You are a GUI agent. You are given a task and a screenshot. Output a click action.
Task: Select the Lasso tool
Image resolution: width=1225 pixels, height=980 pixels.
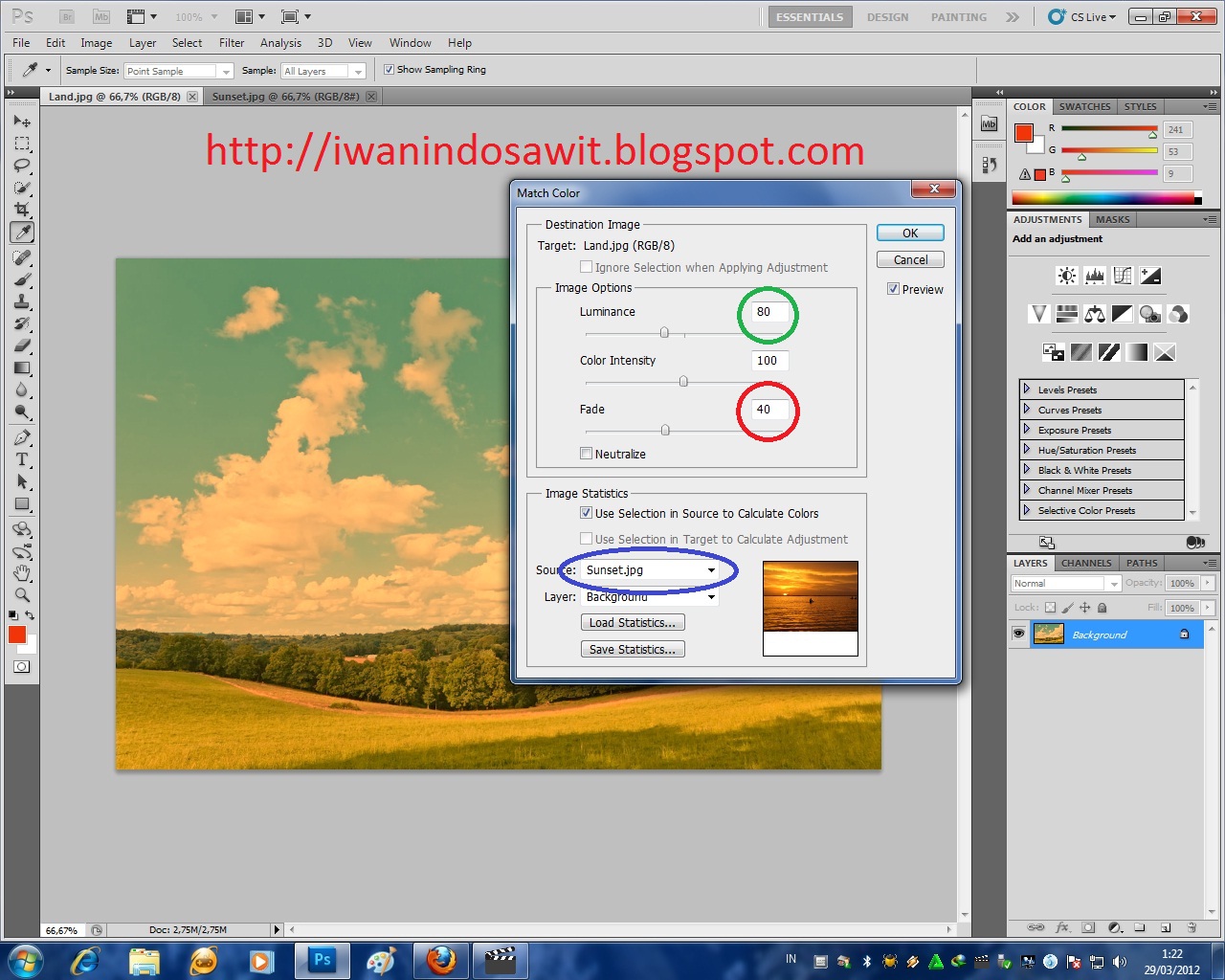click(22, 166)
